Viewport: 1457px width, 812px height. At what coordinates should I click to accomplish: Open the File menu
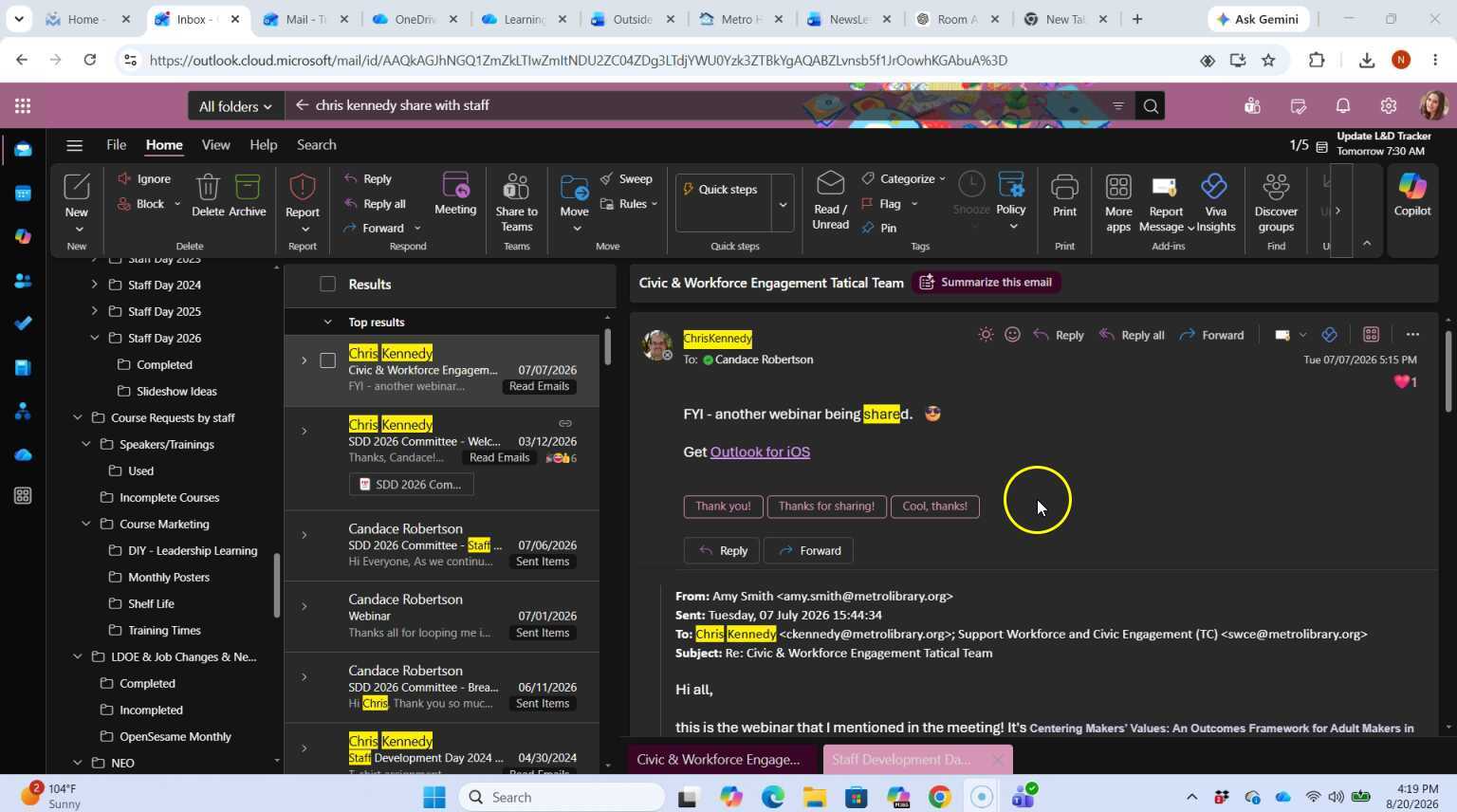(x=117, y=145)
